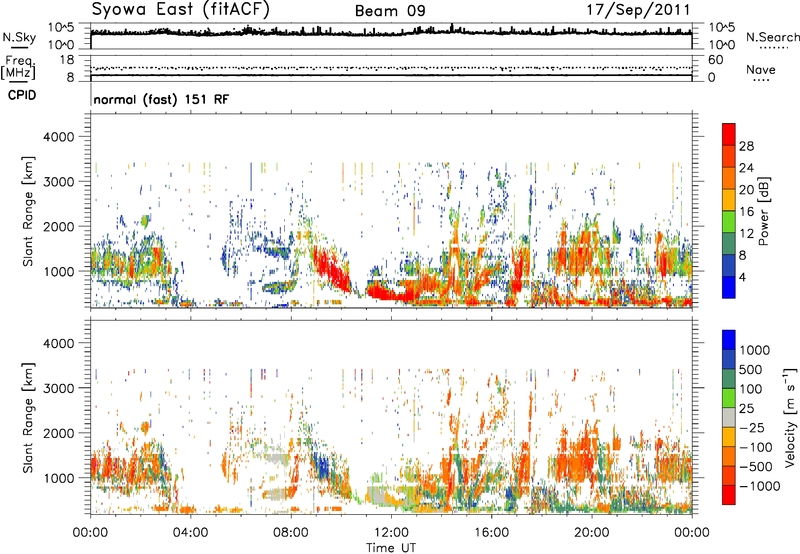
Task: Click the '1000' tick on the velocity panel
Action: (x=58, y=478)
